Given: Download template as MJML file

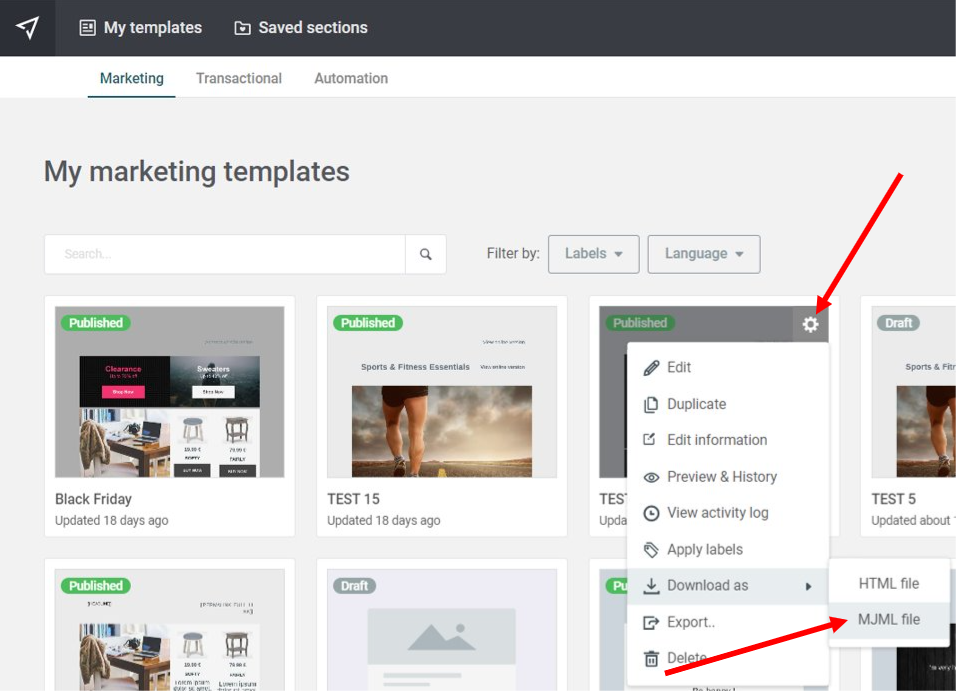Looking at the screenshot, I should [x=889, y=620].
